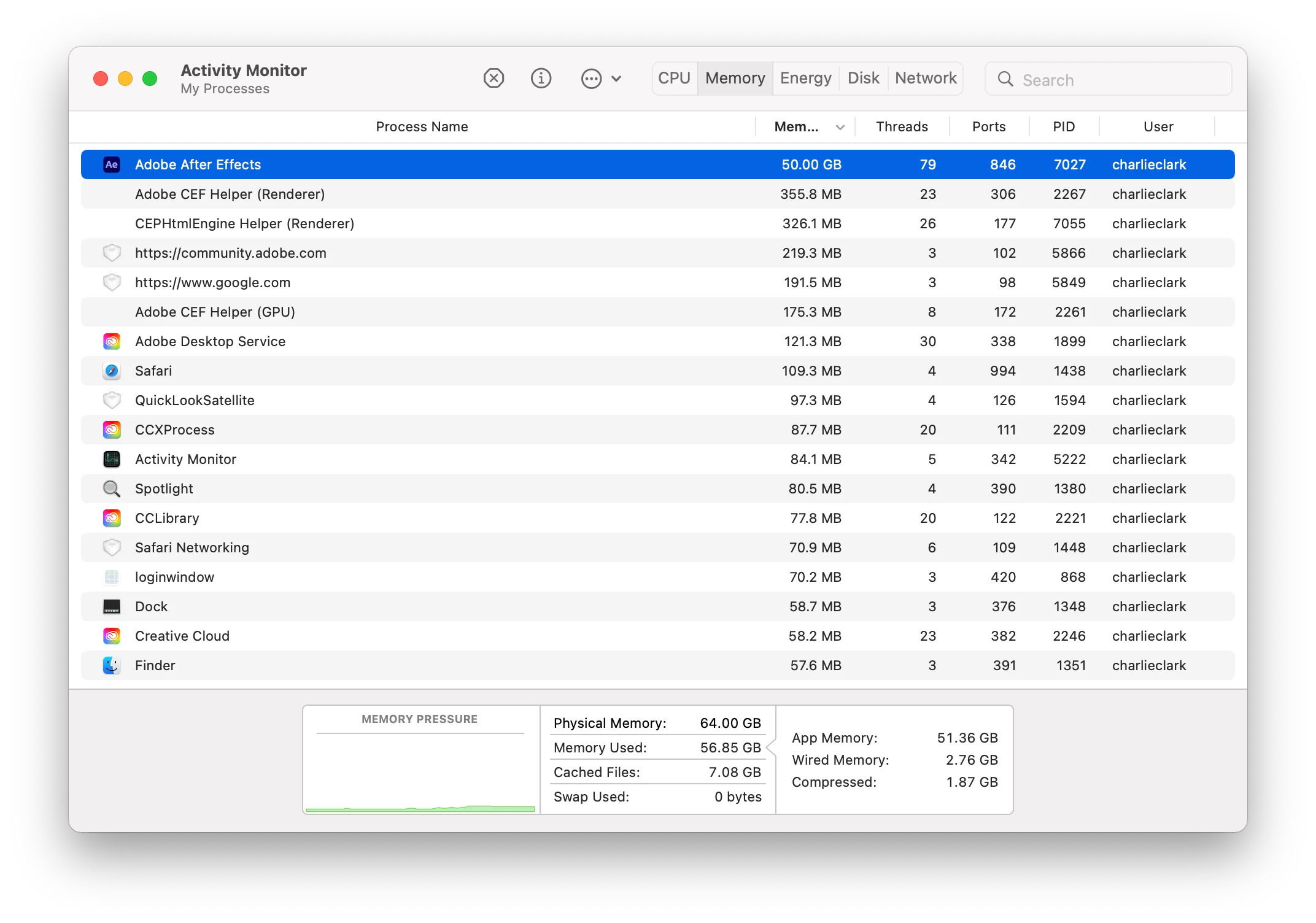This screenshot has width=1316, height=923.
Task: Click the Creative Cloud process icon
Action: pyautogui.click(x=112, y=636)
